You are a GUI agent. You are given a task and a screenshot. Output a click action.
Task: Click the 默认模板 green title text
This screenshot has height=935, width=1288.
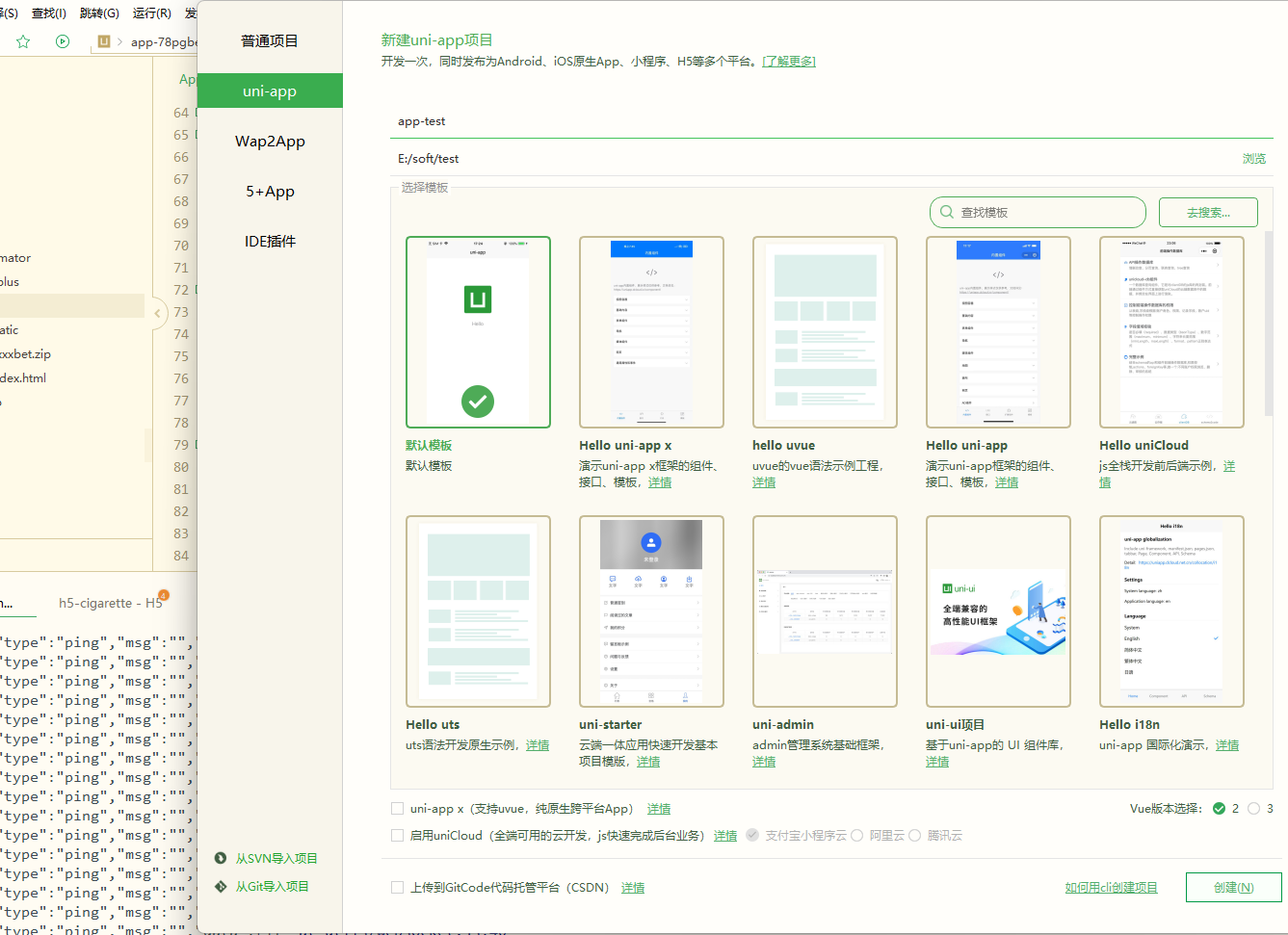click(x=429, y=445)
